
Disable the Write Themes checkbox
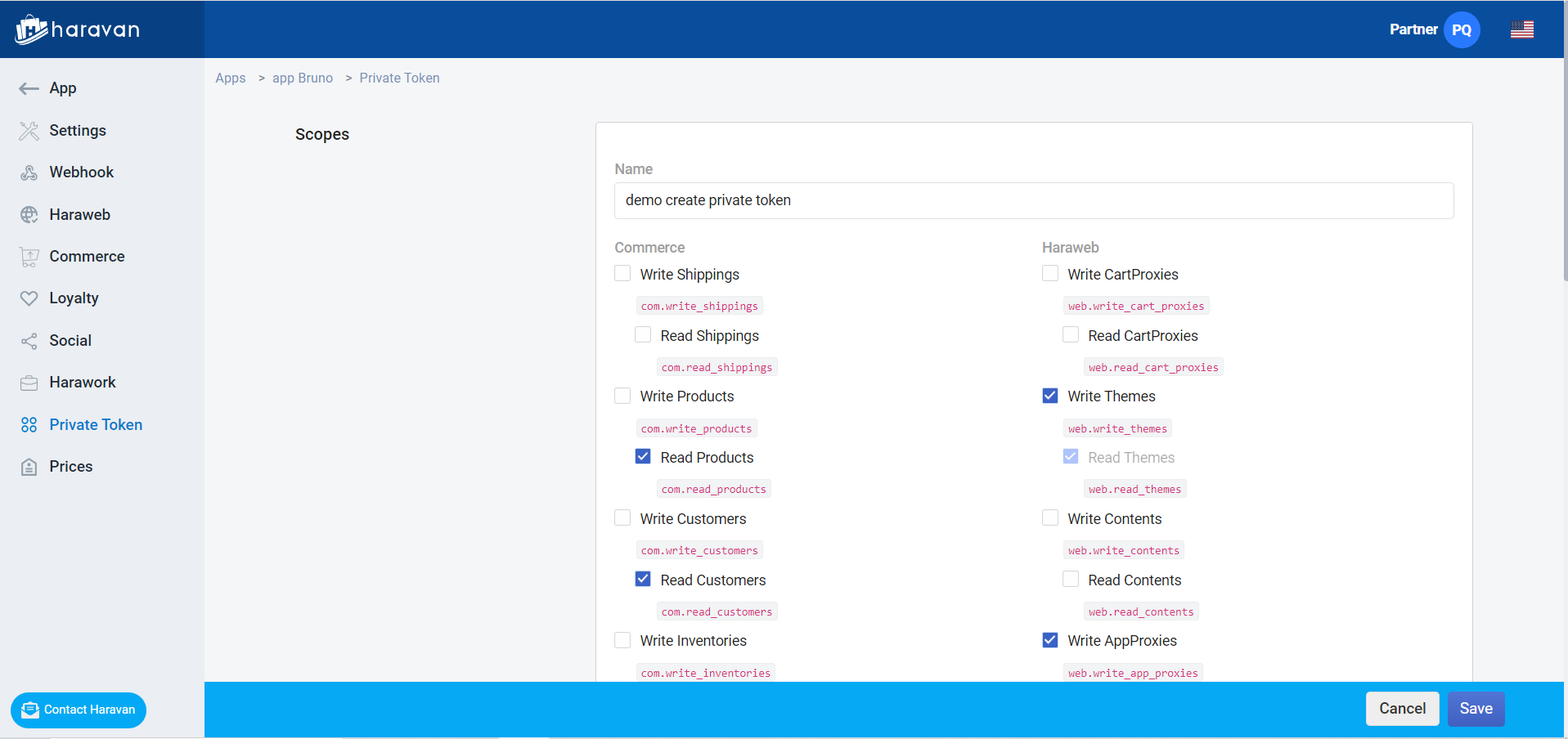pyautogui.click(x=1050, y=396)
